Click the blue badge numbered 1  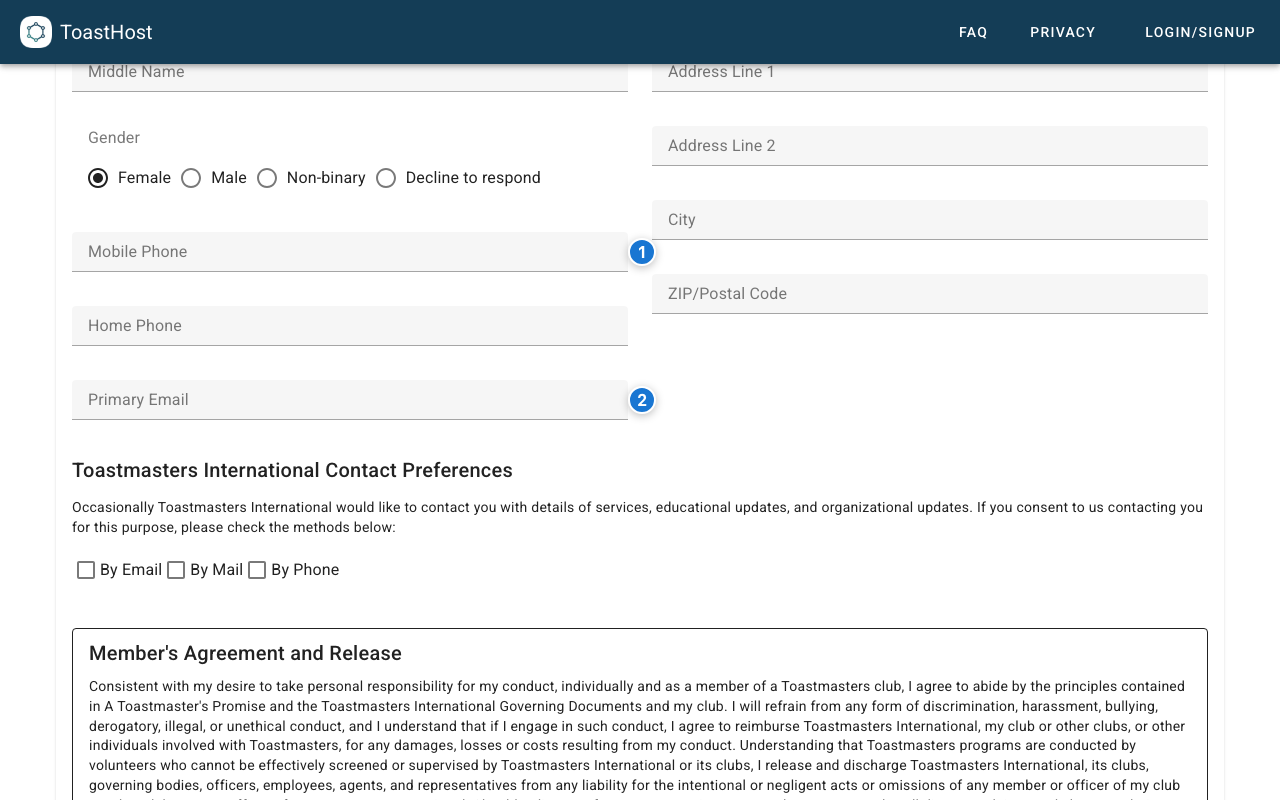pyautogui.click(x=641, y=253)
